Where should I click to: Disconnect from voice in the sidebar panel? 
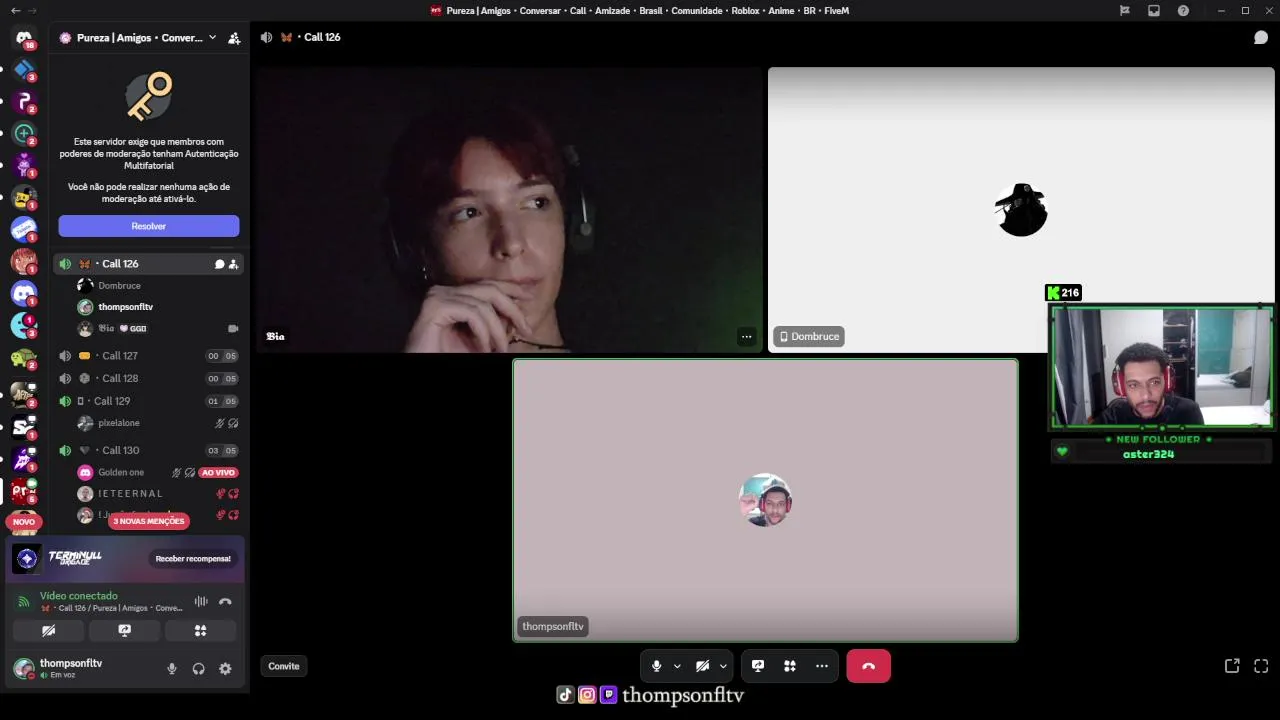point(225,601)
